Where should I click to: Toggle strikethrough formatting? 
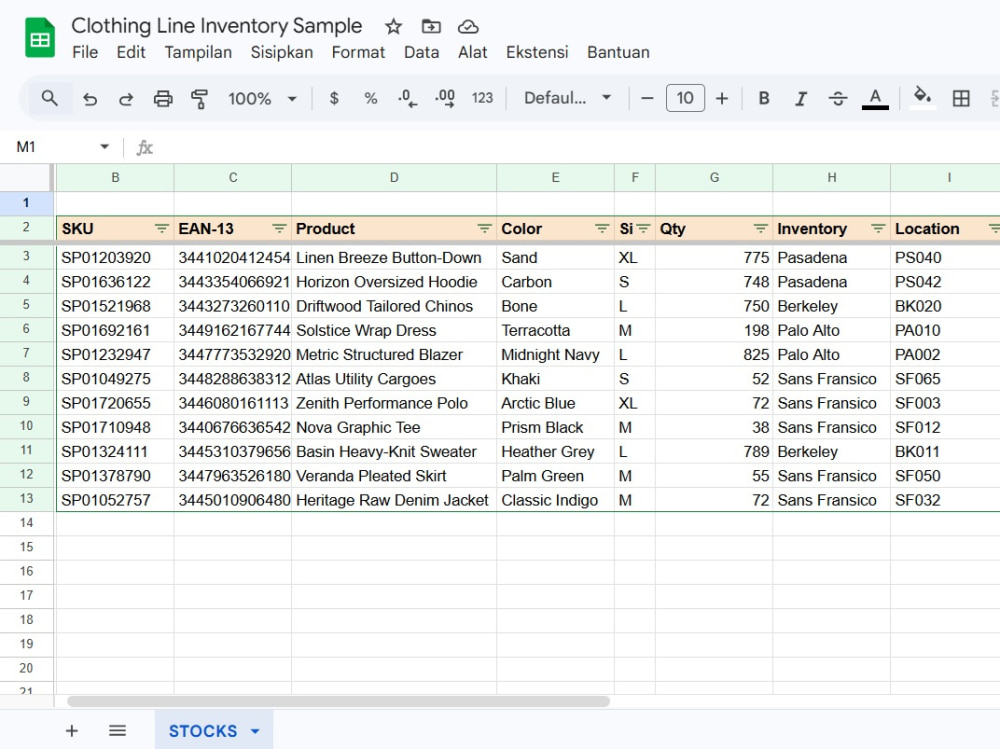pos(837,98)
